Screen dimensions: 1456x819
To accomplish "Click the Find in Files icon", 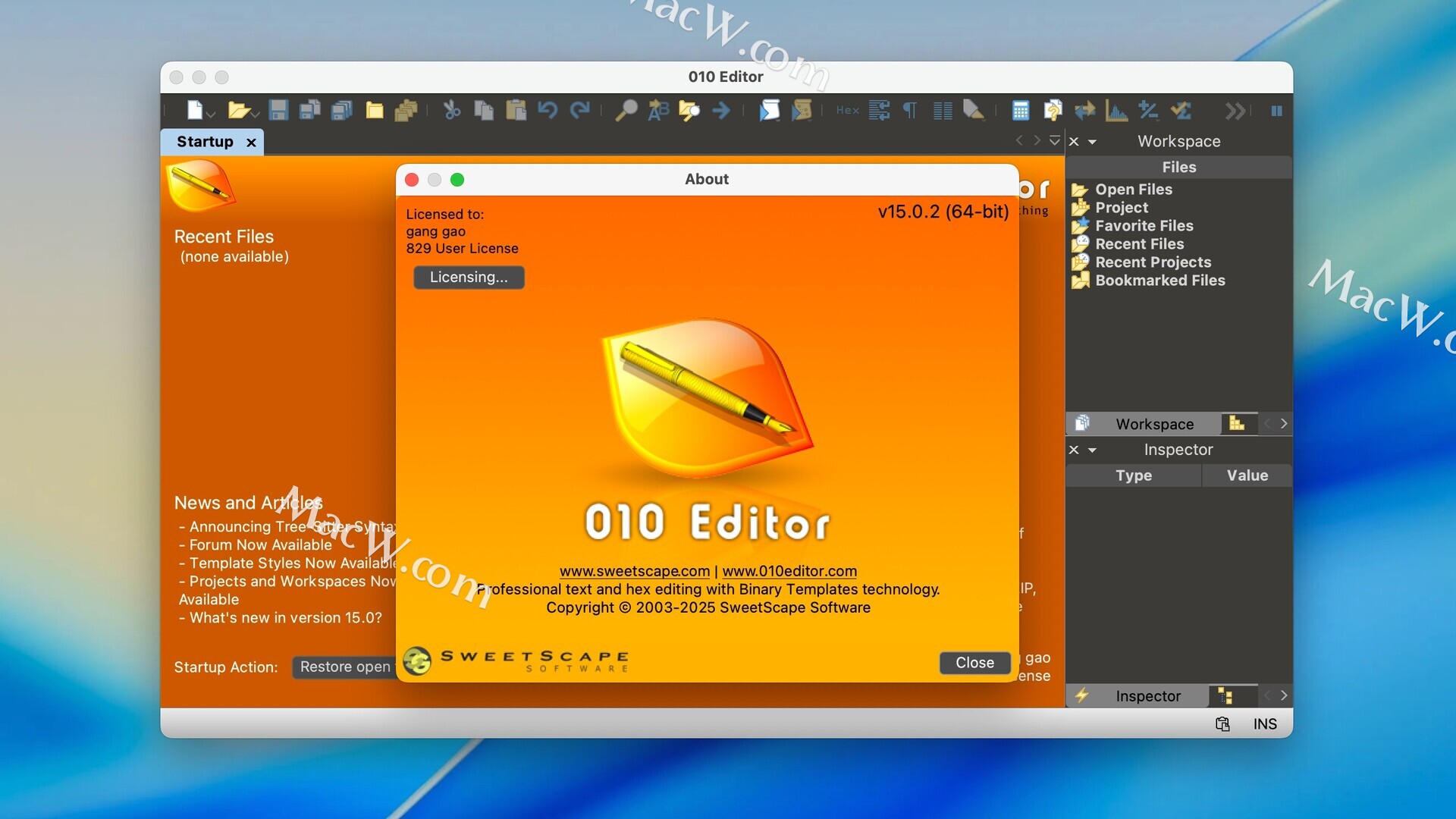I will tap(689, 111).
